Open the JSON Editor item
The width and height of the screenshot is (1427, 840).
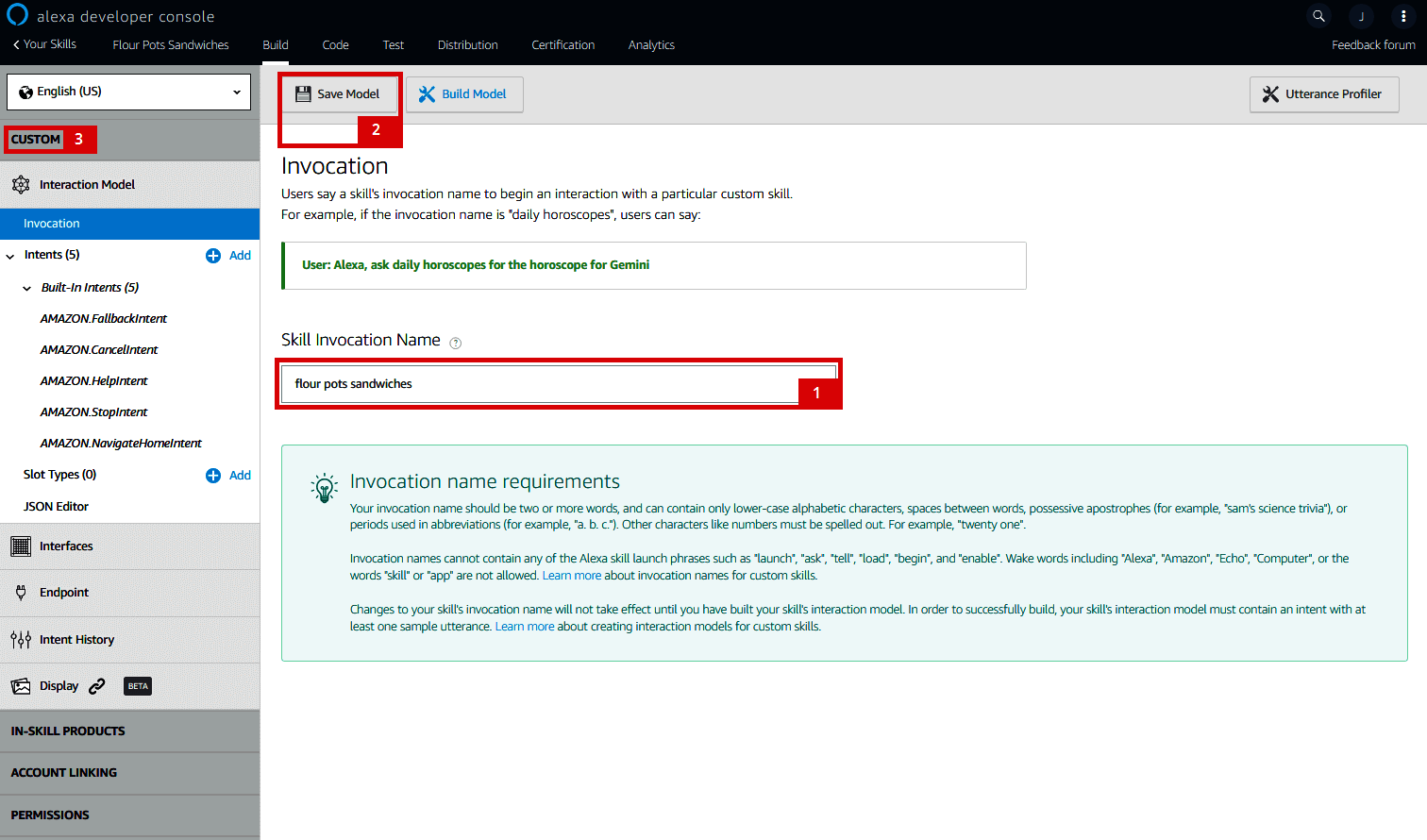click(57, 507)
